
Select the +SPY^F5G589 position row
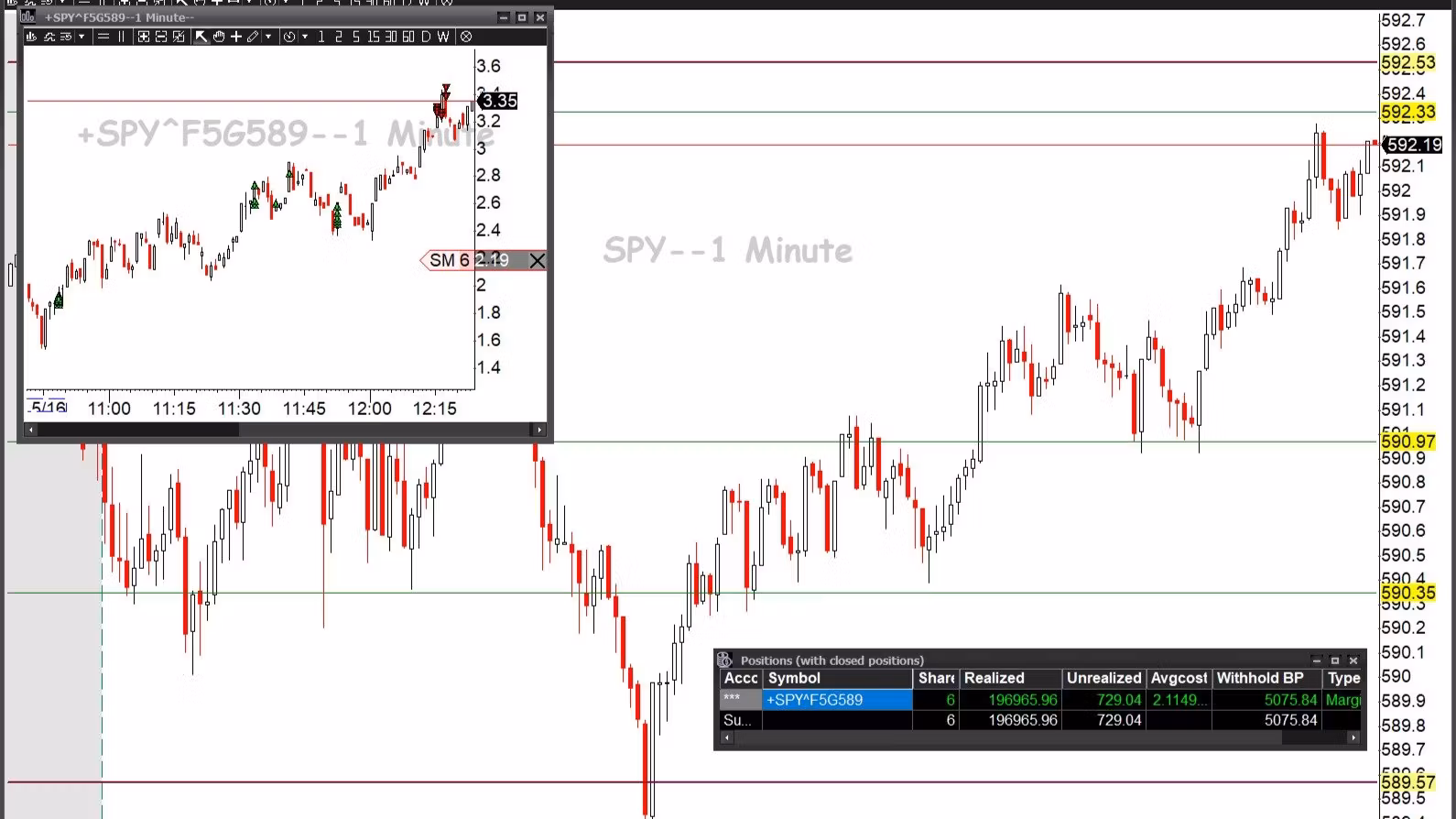[x=836, y=700]
